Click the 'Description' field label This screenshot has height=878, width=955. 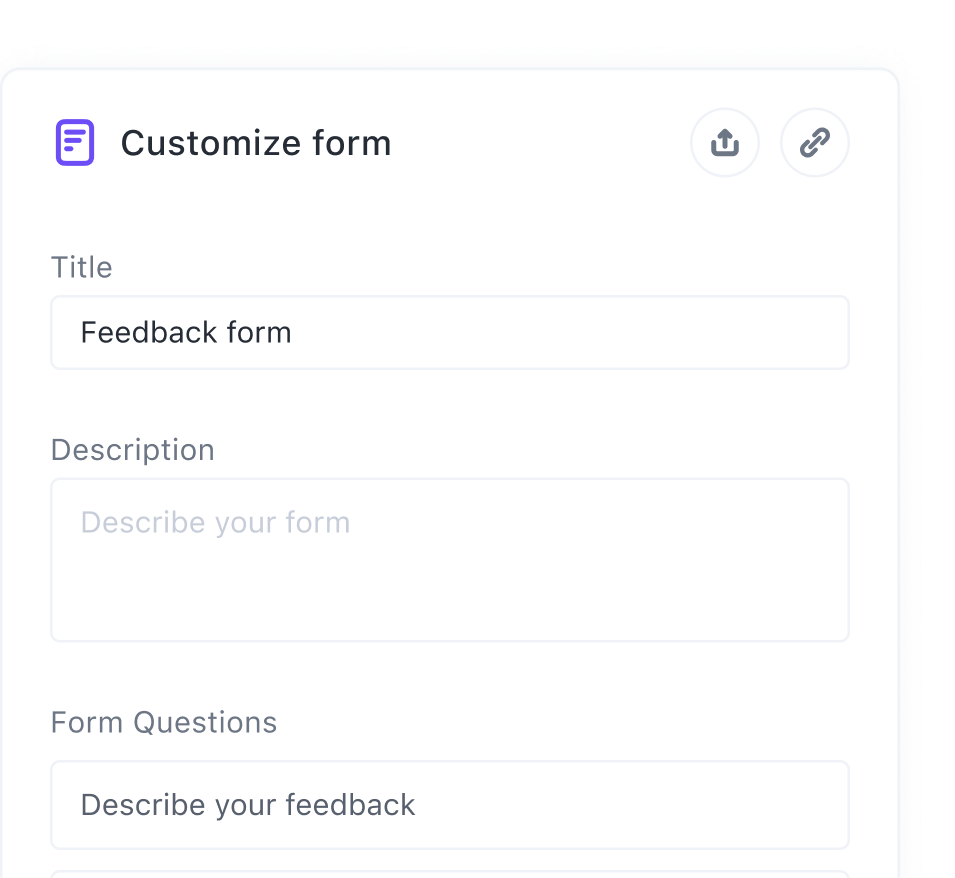tap(133, 450)
